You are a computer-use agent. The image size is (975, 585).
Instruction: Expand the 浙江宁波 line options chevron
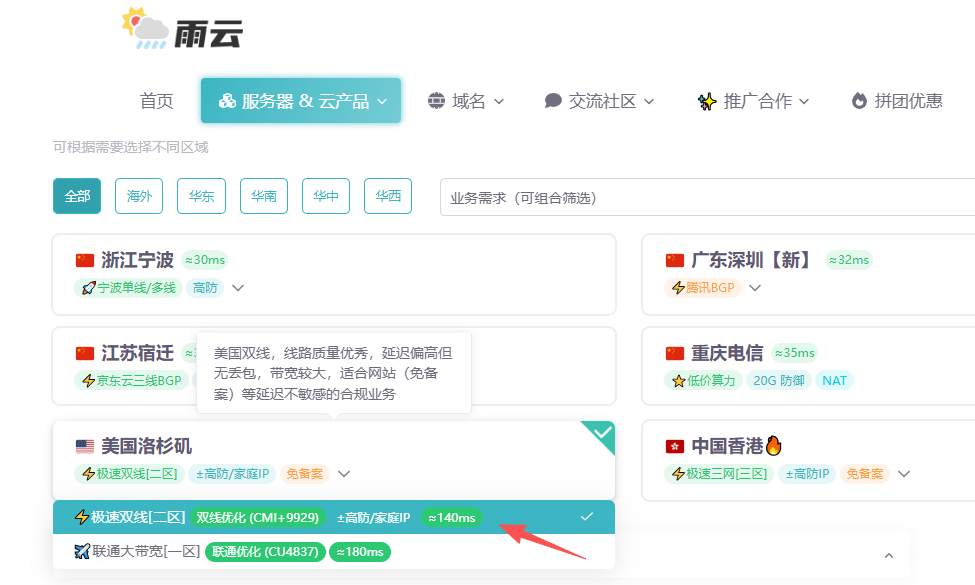[238, 288]
